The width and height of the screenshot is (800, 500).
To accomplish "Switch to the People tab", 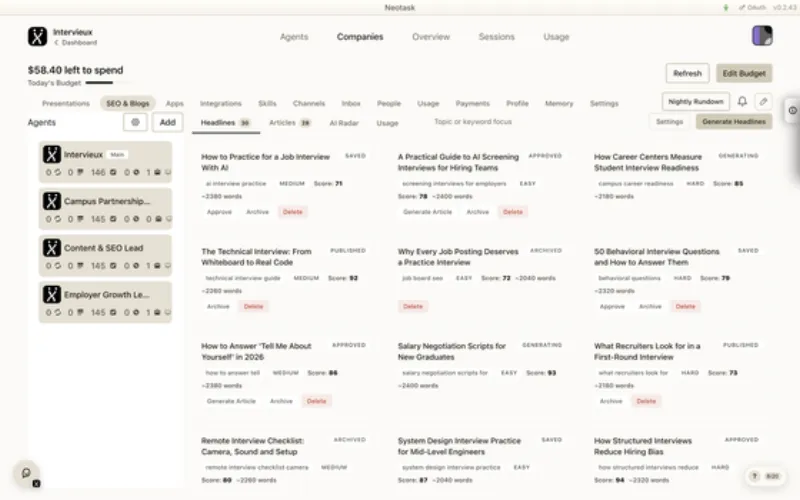I will pyautogui.click(x=389, y=104).
